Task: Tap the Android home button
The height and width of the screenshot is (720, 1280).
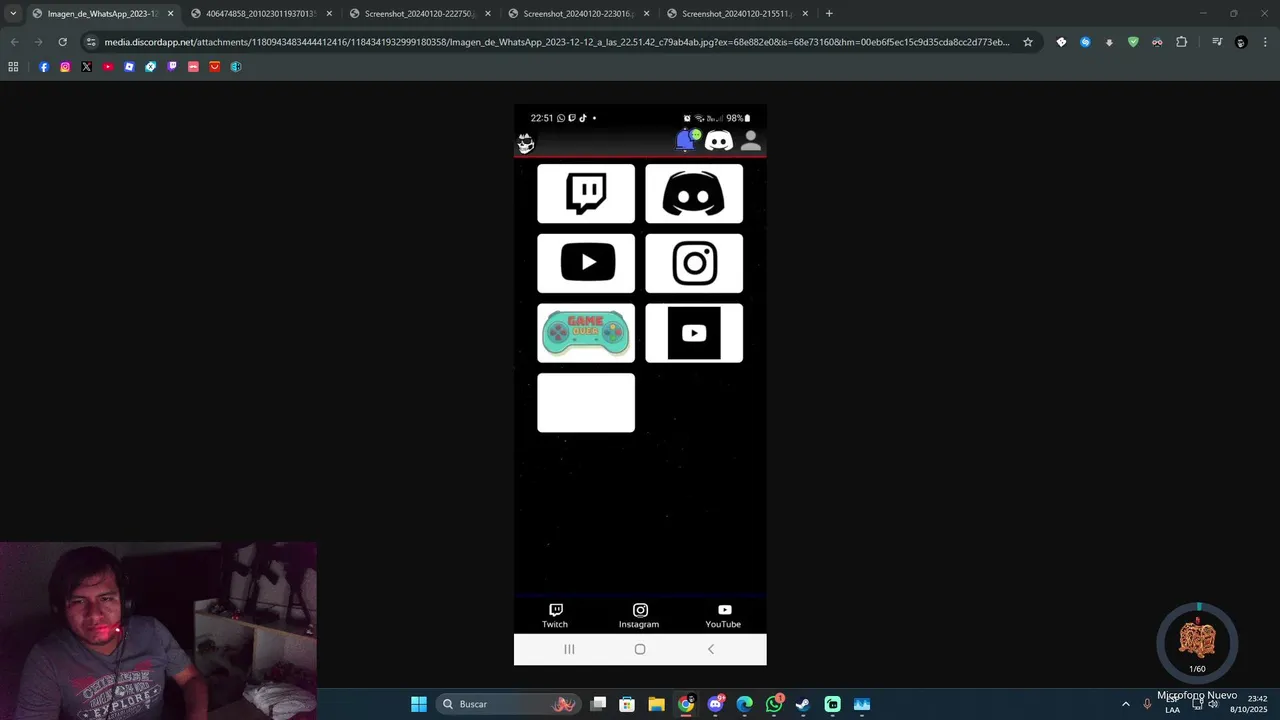Action: click(640, 649)
